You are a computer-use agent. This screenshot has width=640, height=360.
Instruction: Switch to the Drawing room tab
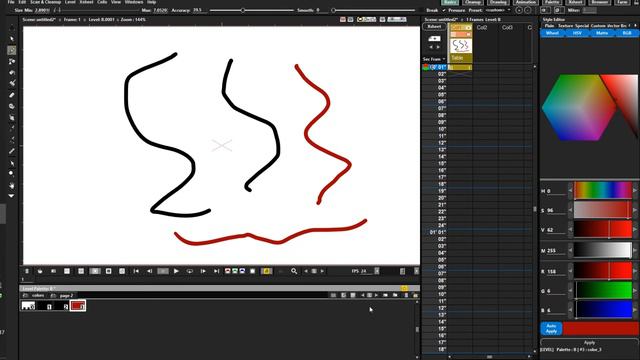click(x=498, y=2)
